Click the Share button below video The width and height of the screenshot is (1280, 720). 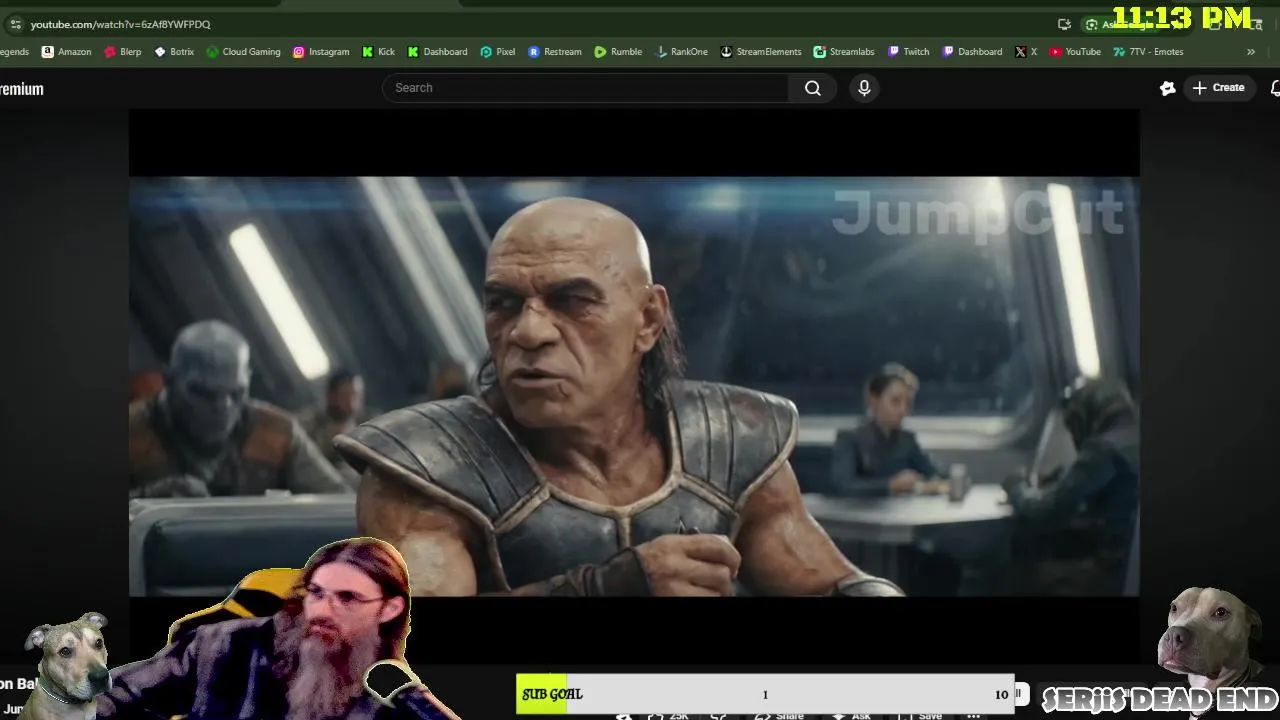[x=781, y=715]
